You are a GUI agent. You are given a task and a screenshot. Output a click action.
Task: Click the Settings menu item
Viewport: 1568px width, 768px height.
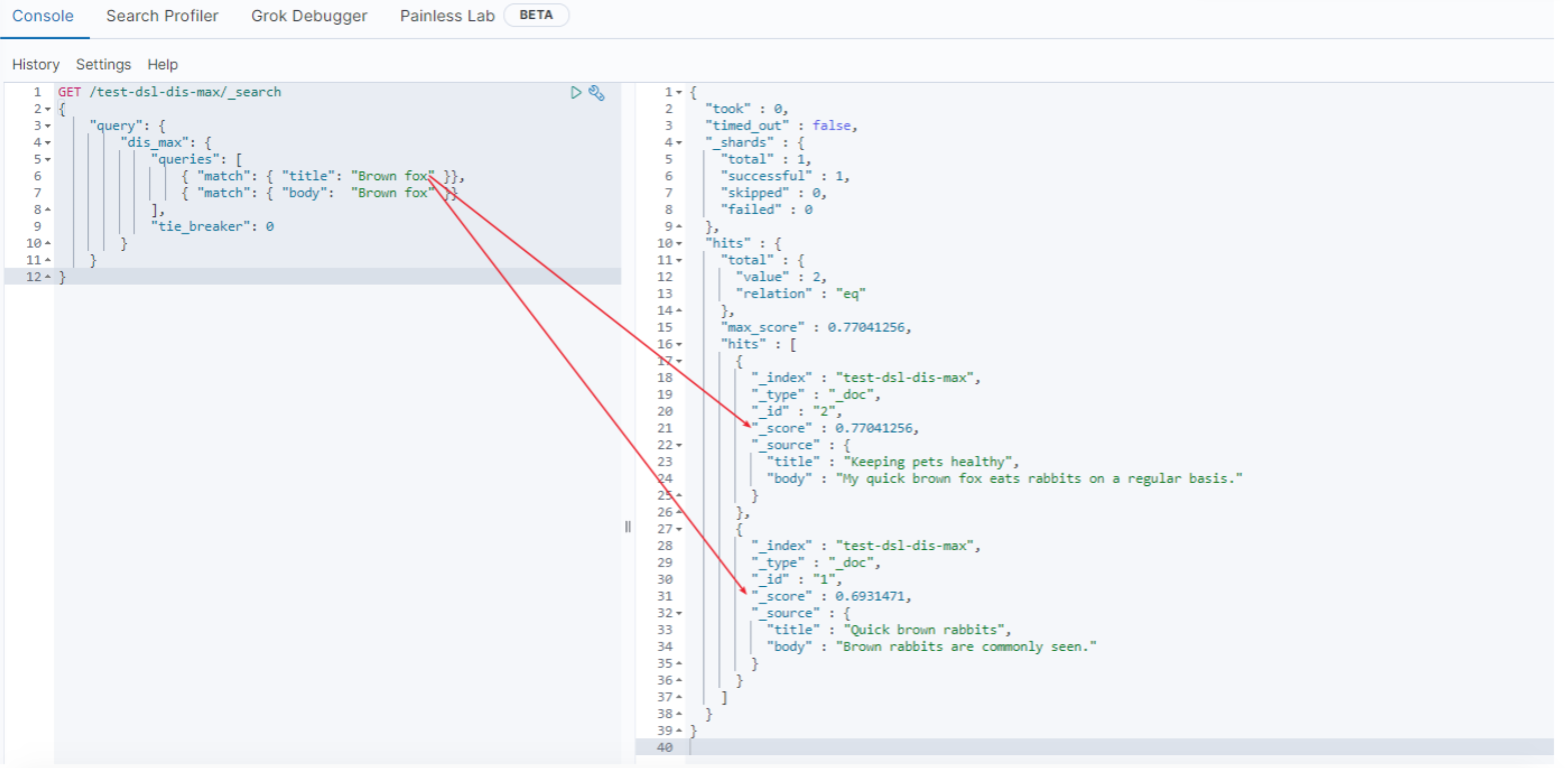[x=101, y=64]
